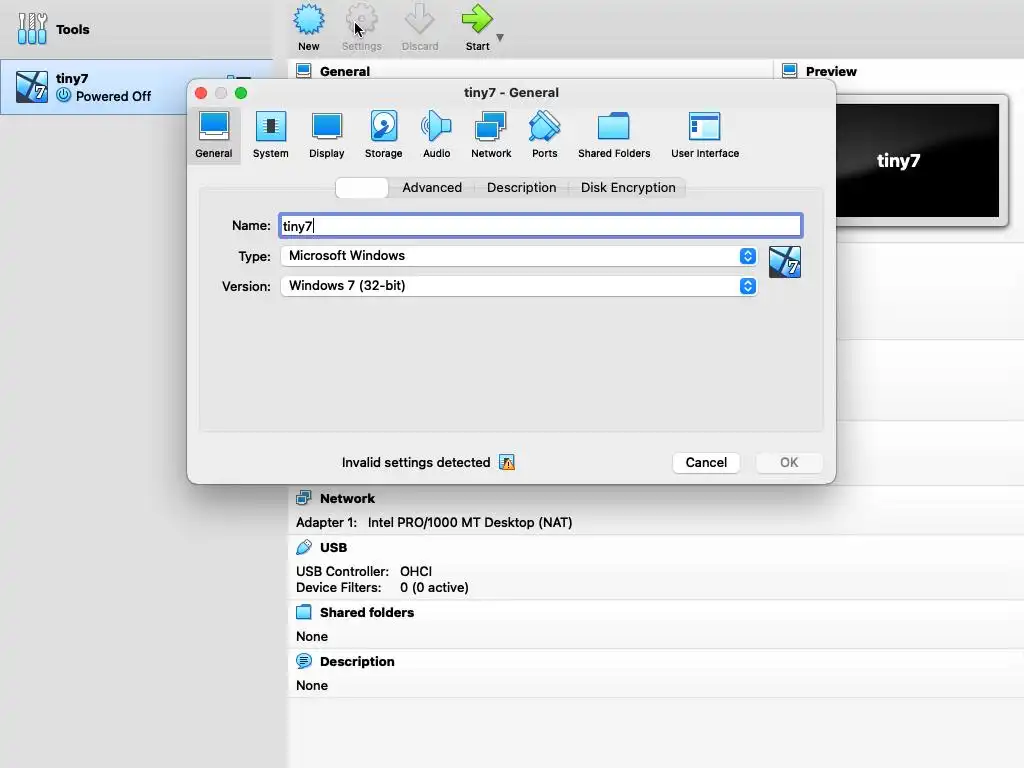Open the General settings category icon
This screenshot has height=768, width=1024.
(214, 135)
